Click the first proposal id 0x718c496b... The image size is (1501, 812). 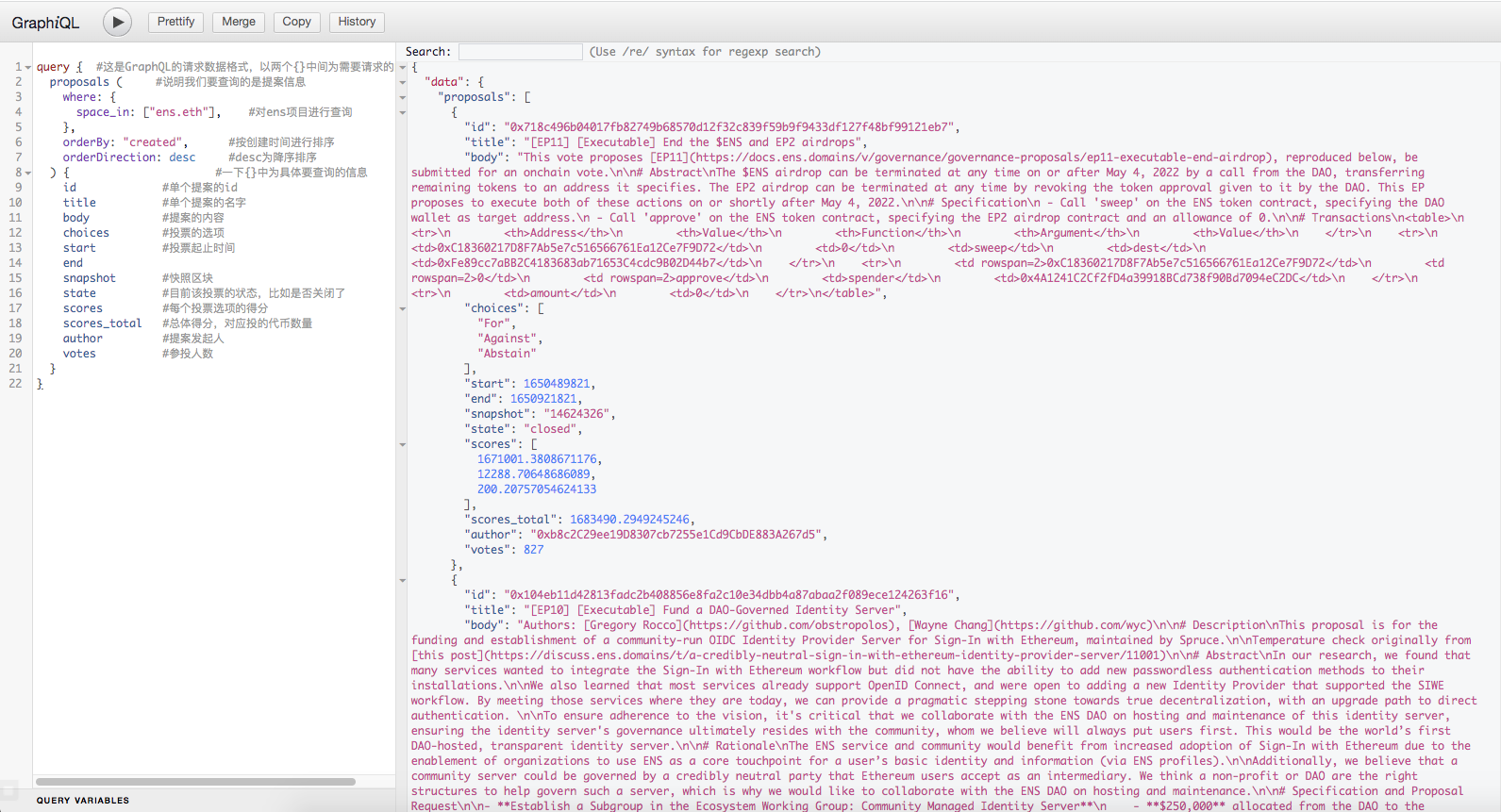[729, 127]
